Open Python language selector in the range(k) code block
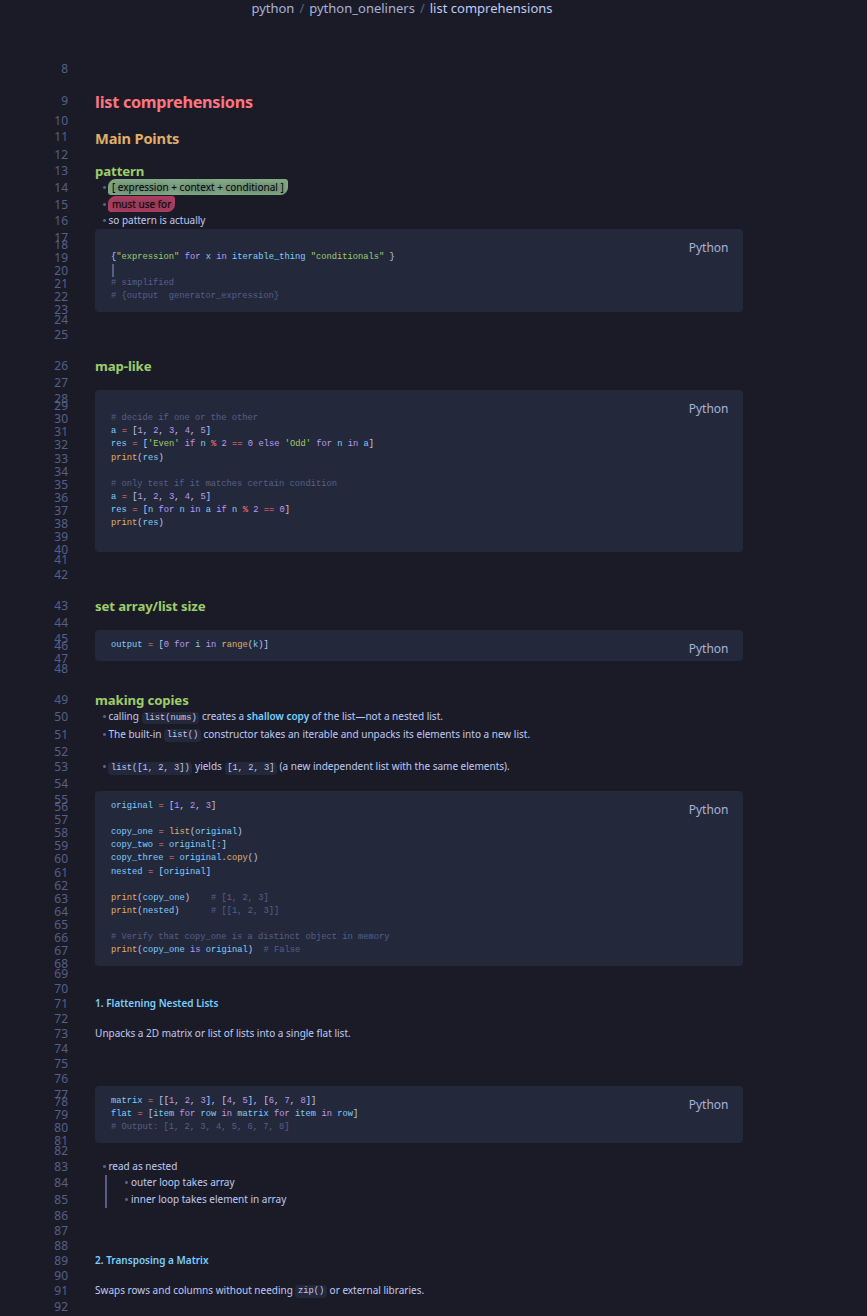The image size is (867, 1316). (x=708, y=649)
